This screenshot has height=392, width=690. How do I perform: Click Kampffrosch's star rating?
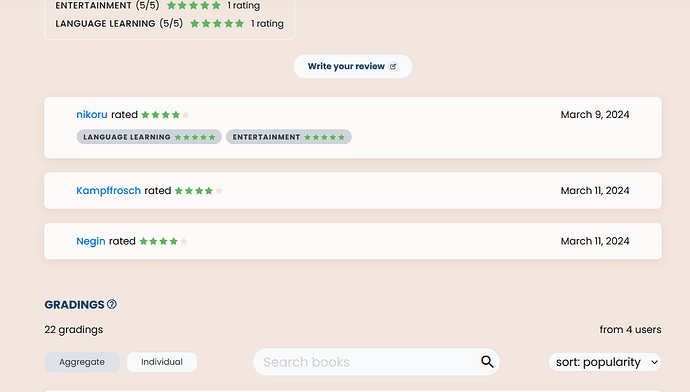click(198, 191)
